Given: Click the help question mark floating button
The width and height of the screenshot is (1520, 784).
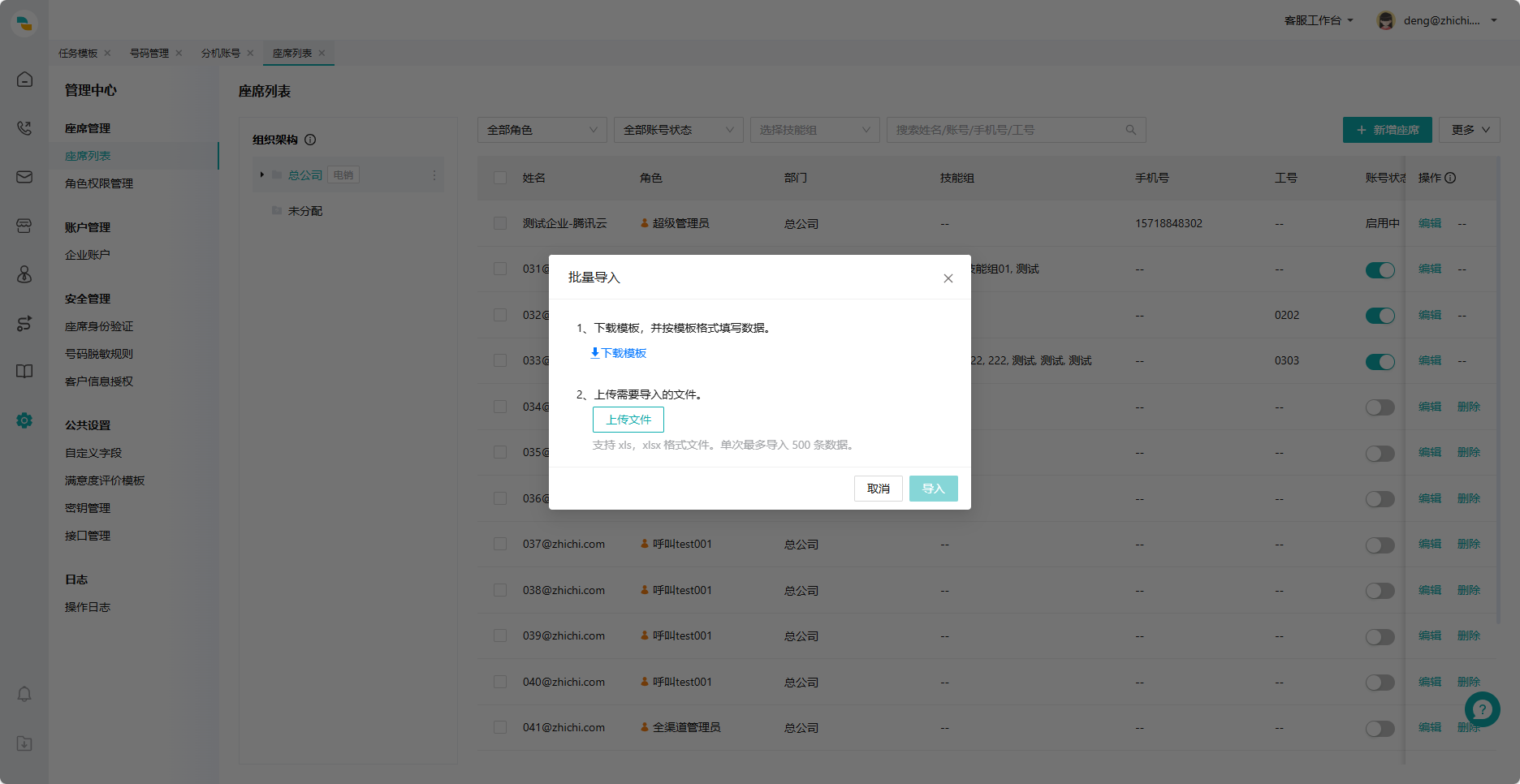Looking at the screenshot, I should 1483,709.
